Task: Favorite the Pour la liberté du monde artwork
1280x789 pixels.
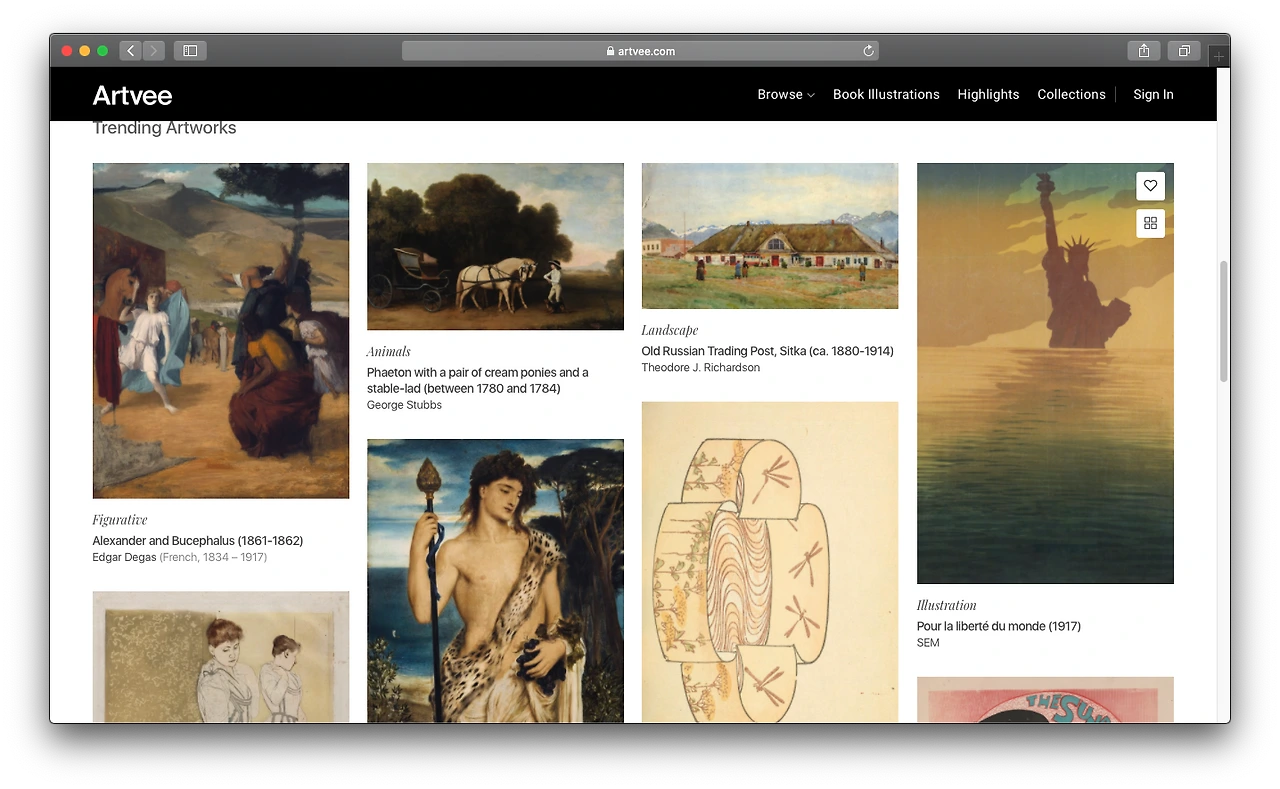Action: pos(1150,186)
